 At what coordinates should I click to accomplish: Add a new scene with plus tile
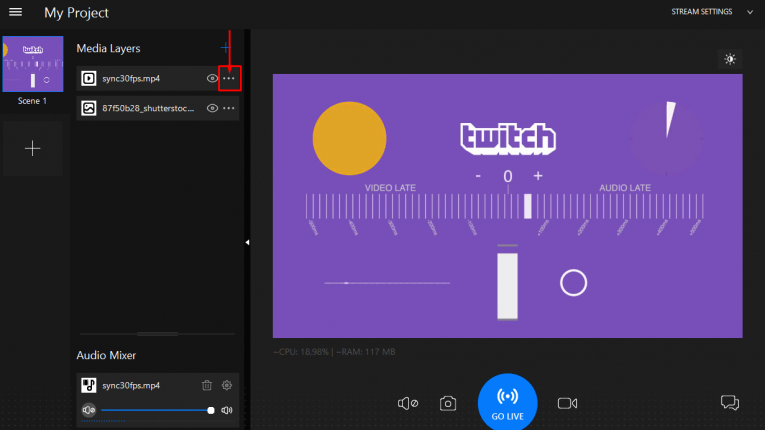point(33,148)
